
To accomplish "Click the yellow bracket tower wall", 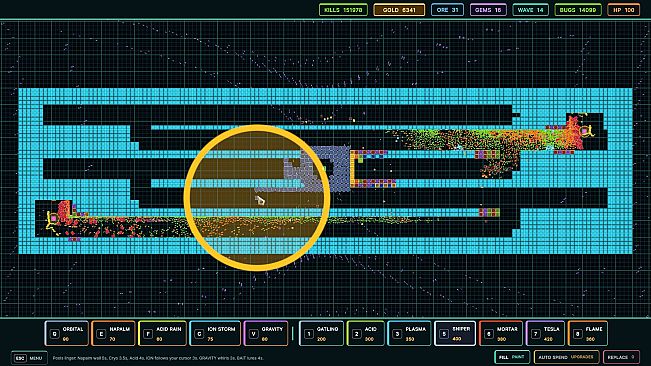I will click(x=352, y=169).
